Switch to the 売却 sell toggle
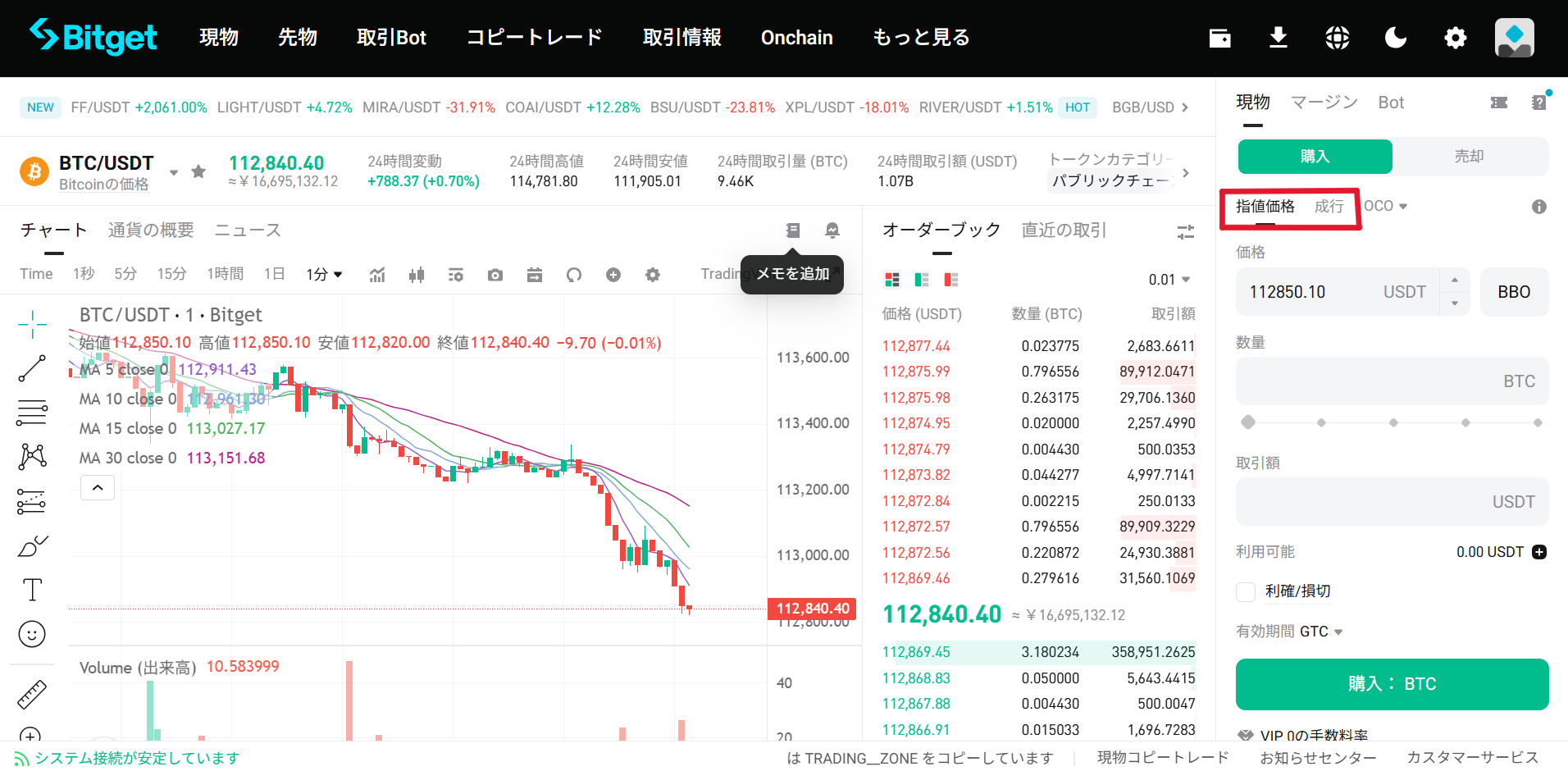 (x=1469, y=156)
